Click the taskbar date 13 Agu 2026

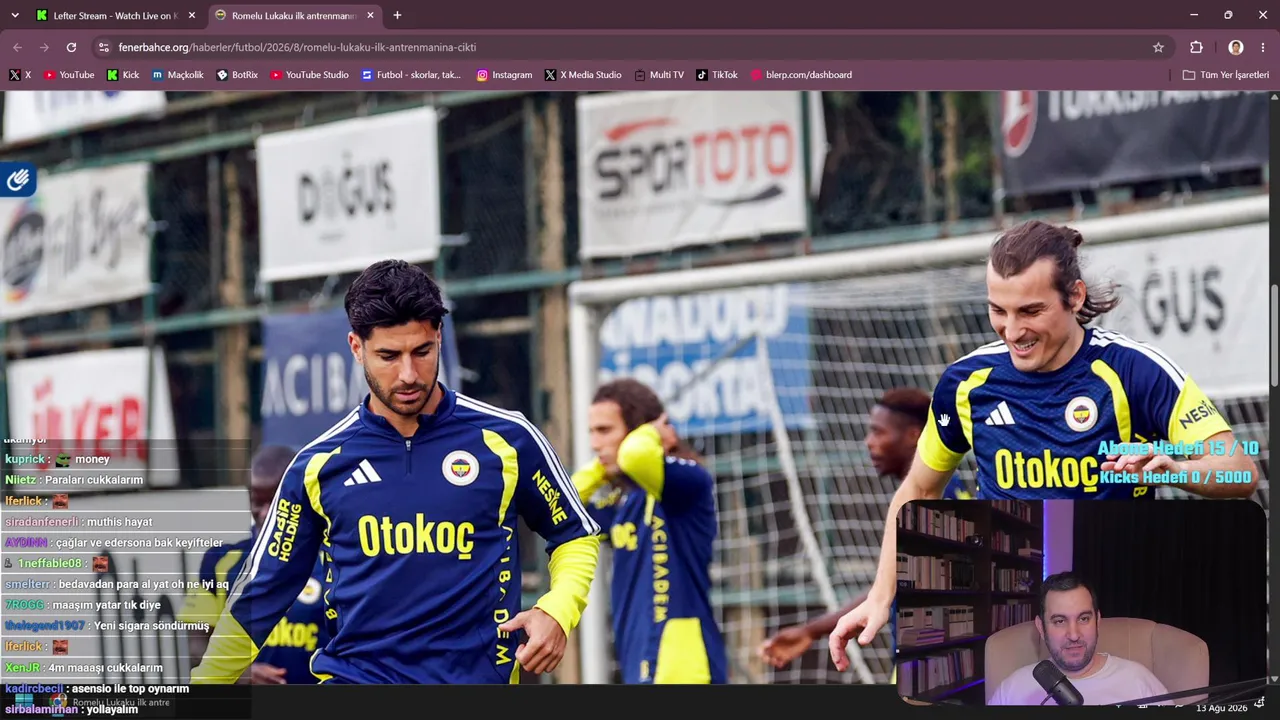tap(1221, 708)
